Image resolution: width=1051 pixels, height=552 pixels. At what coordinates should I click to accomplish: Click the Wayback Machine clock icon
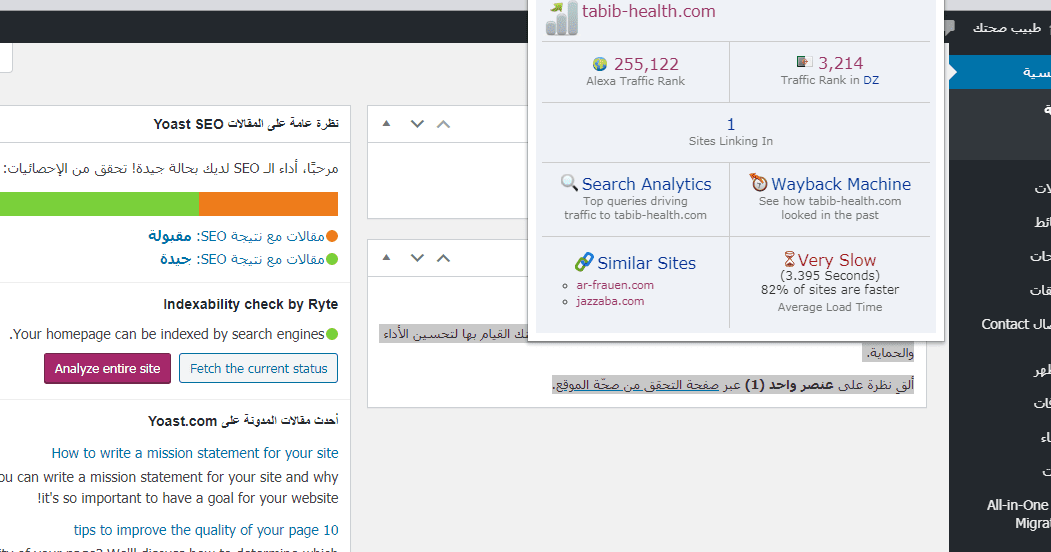(x=758, y=183)
